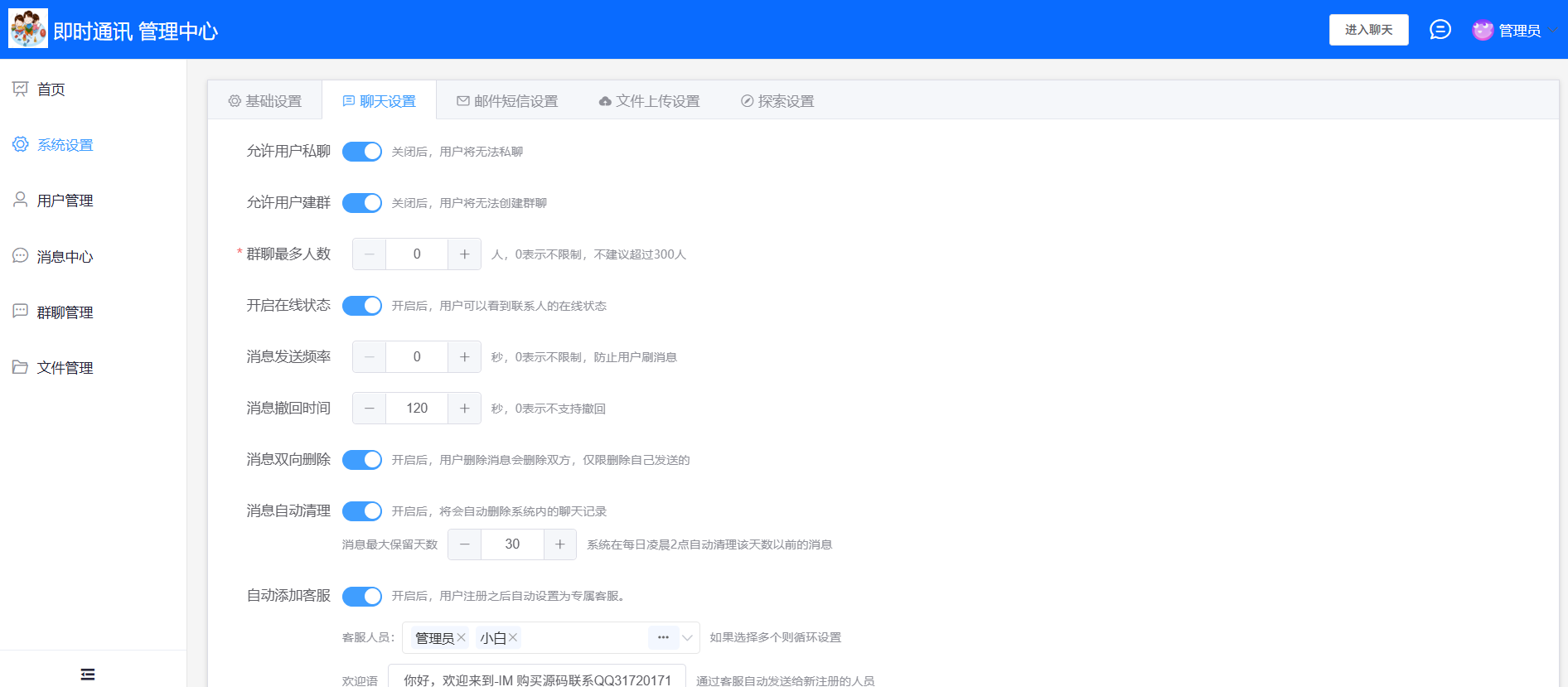Decrease 消息撤回时间 with the minus button
This screenshot has height=687, width=1568.
tap(370, 409)
